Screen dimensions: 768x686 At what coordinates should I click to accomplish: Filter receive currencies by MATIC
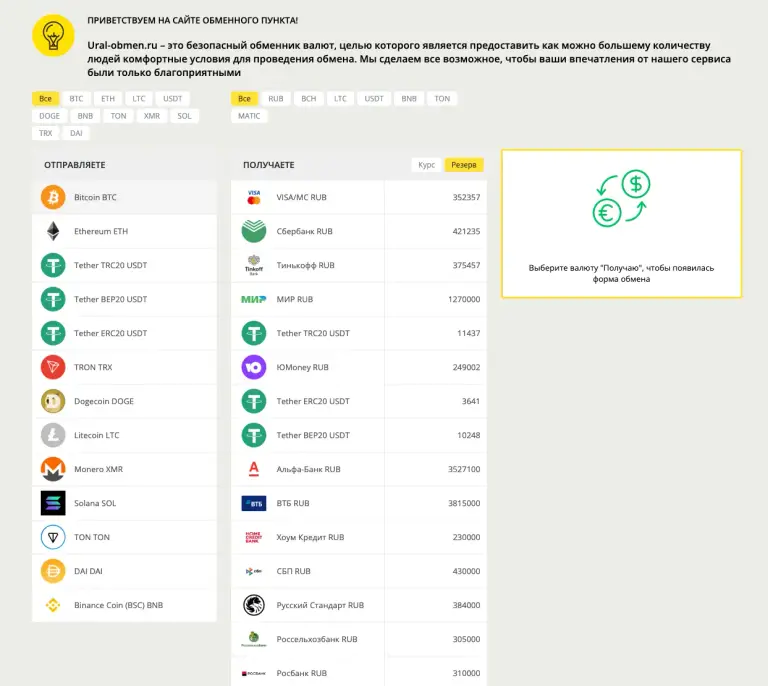(x=249, y=116)
